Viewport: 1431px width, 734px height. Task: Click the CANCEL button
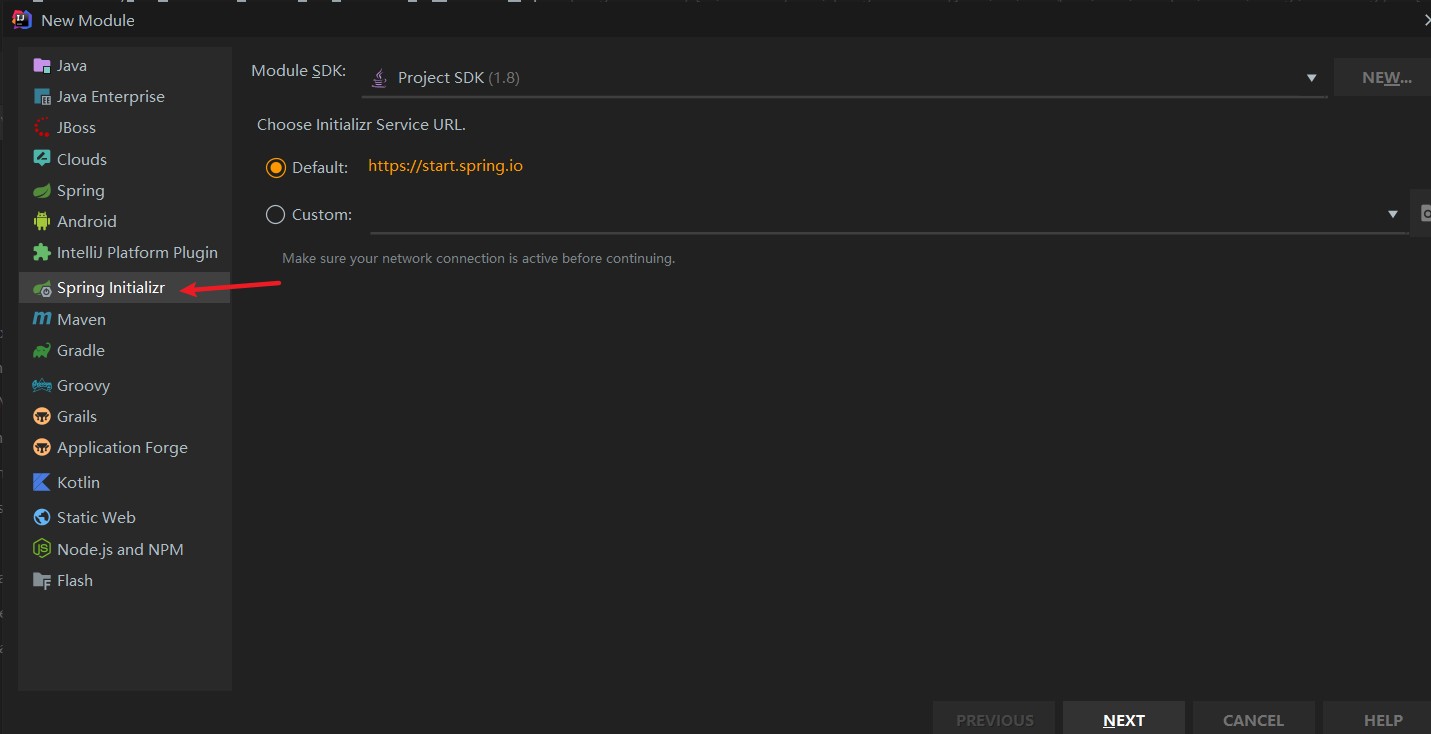[1253, 719]
